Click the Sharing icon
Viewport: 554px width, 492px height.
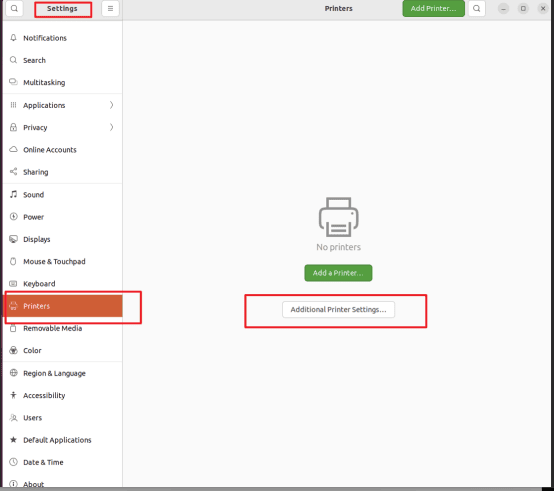[13, 172]
